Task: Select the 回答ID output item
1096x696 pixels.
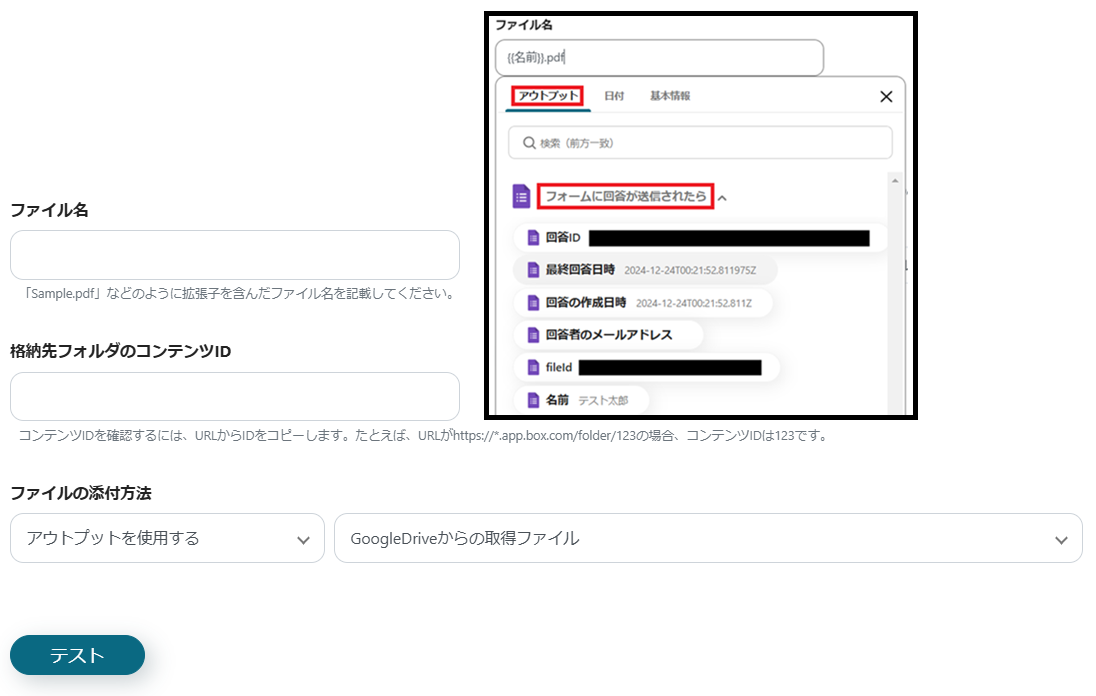Action: coord(701,238)
